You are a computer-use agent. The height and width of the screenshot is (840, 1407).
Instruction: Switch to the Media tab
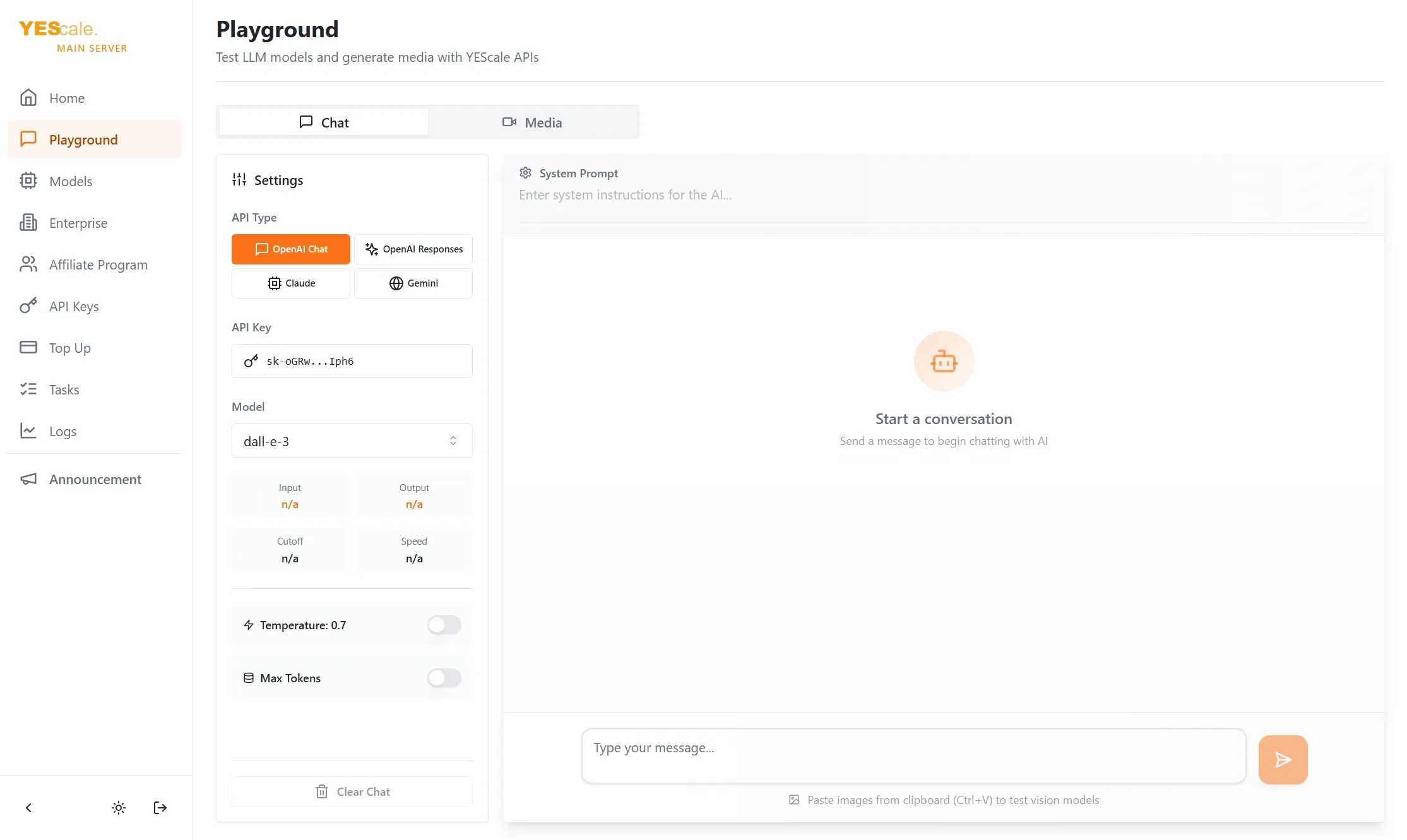point(533,122)
